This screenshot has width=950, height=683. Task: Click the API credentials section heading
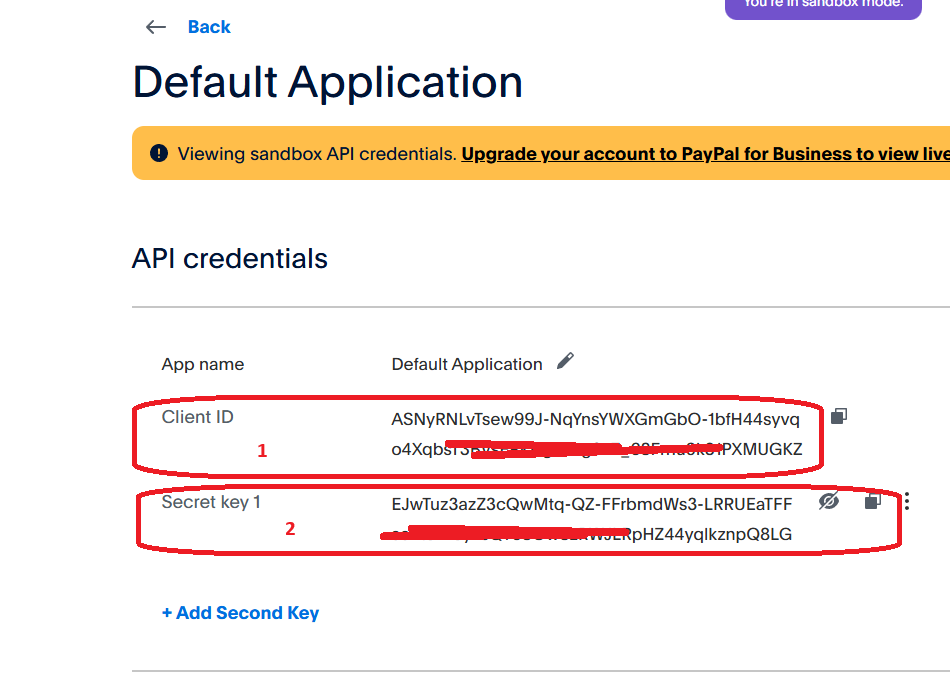coord(229,258)
